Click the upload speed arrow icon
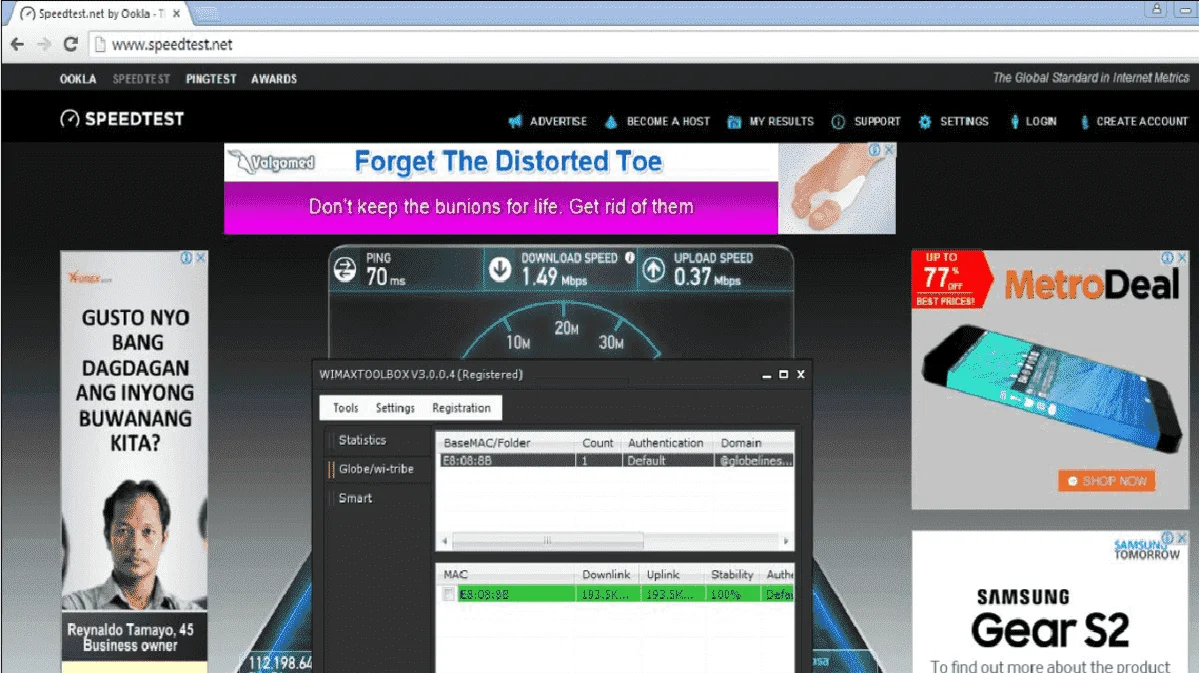 (653, 269)
